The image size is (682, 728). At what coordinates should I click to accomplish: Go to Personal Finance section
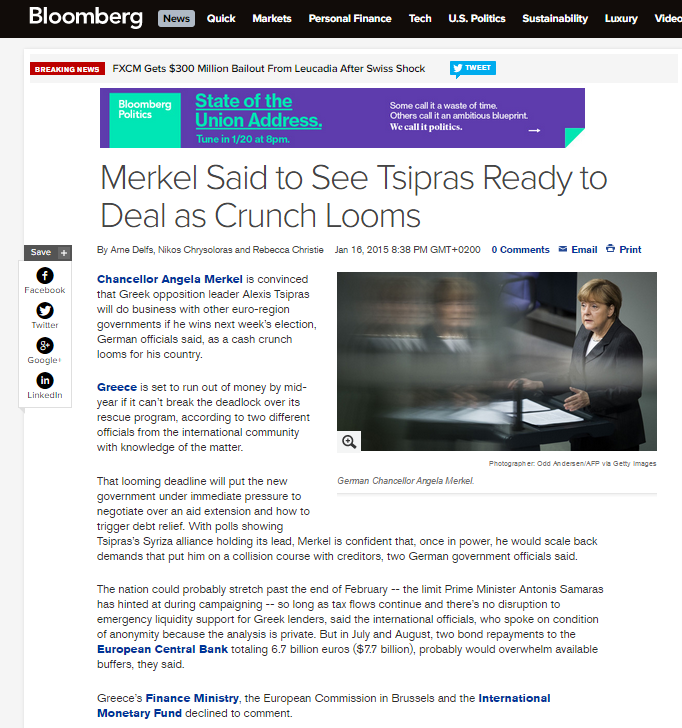[x=350, y=19]
